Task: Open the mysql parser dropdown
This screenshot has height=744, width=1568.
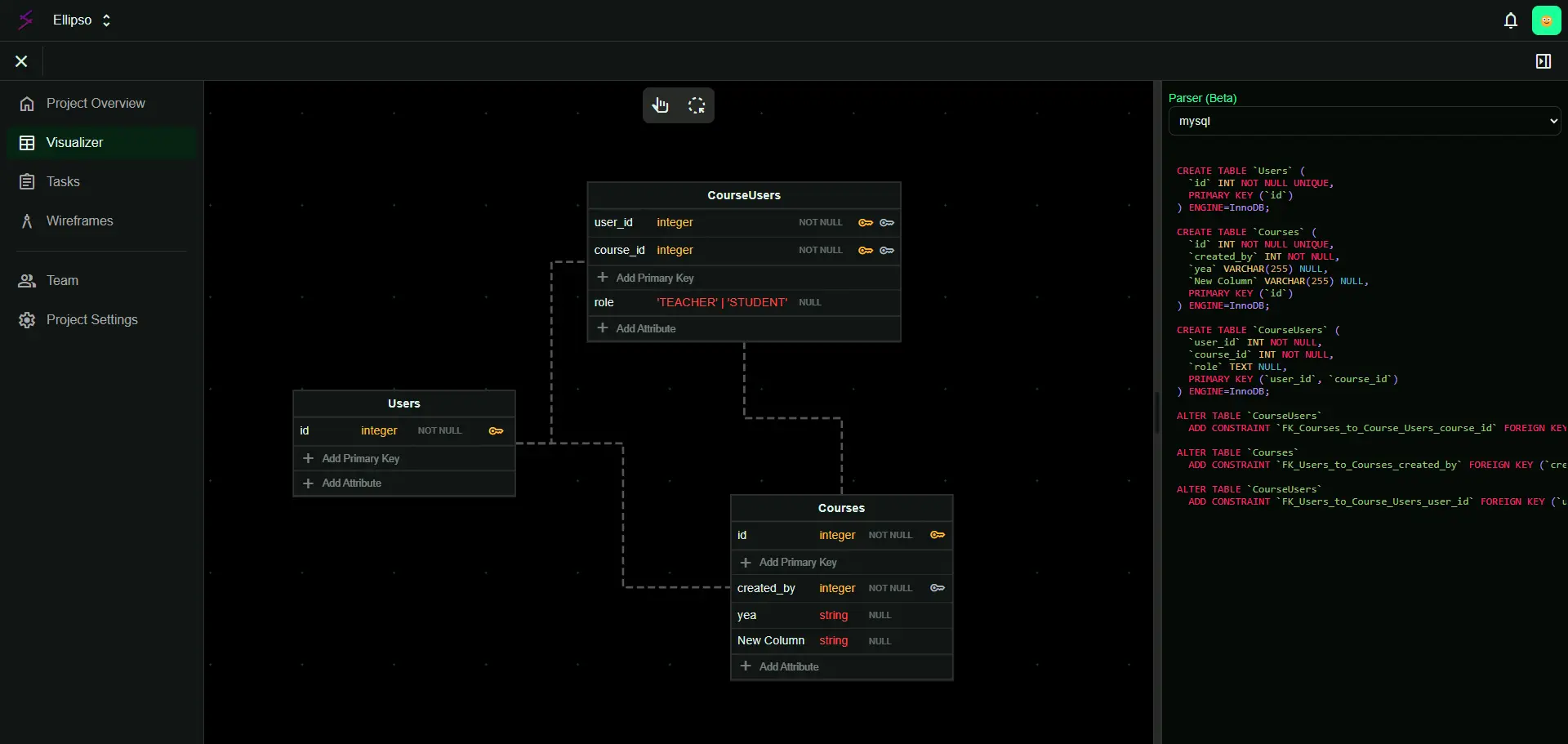Action: (1364, 121)
